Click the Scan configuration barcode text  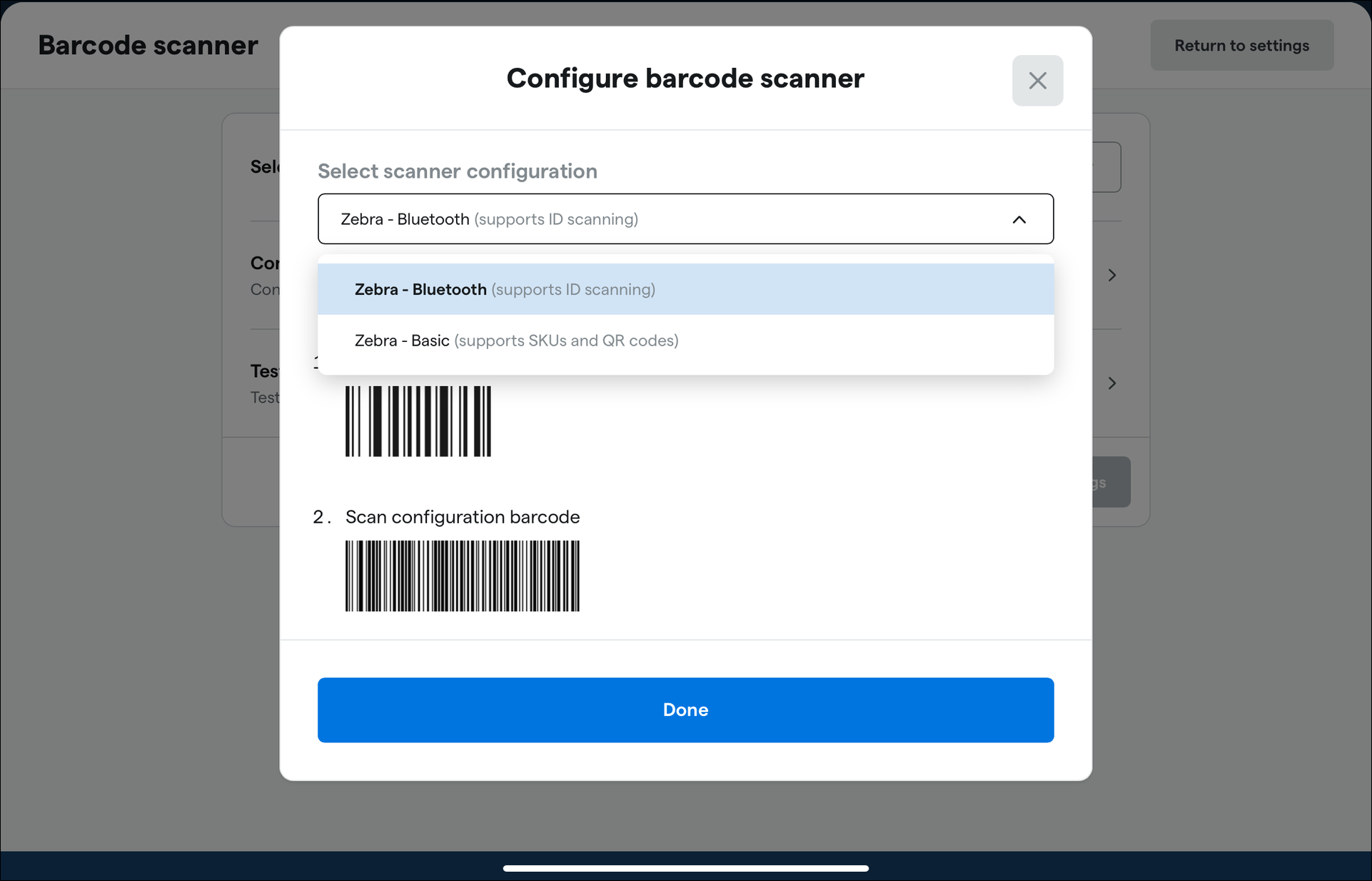(x=463, y=517)
